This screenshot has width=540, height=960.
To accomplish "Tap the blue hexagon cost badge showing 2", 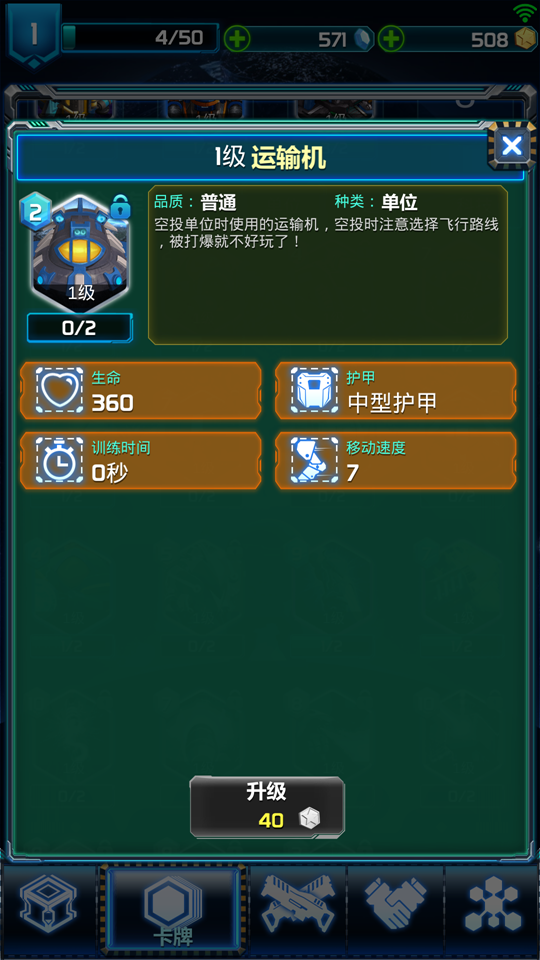I will point(36,212).
